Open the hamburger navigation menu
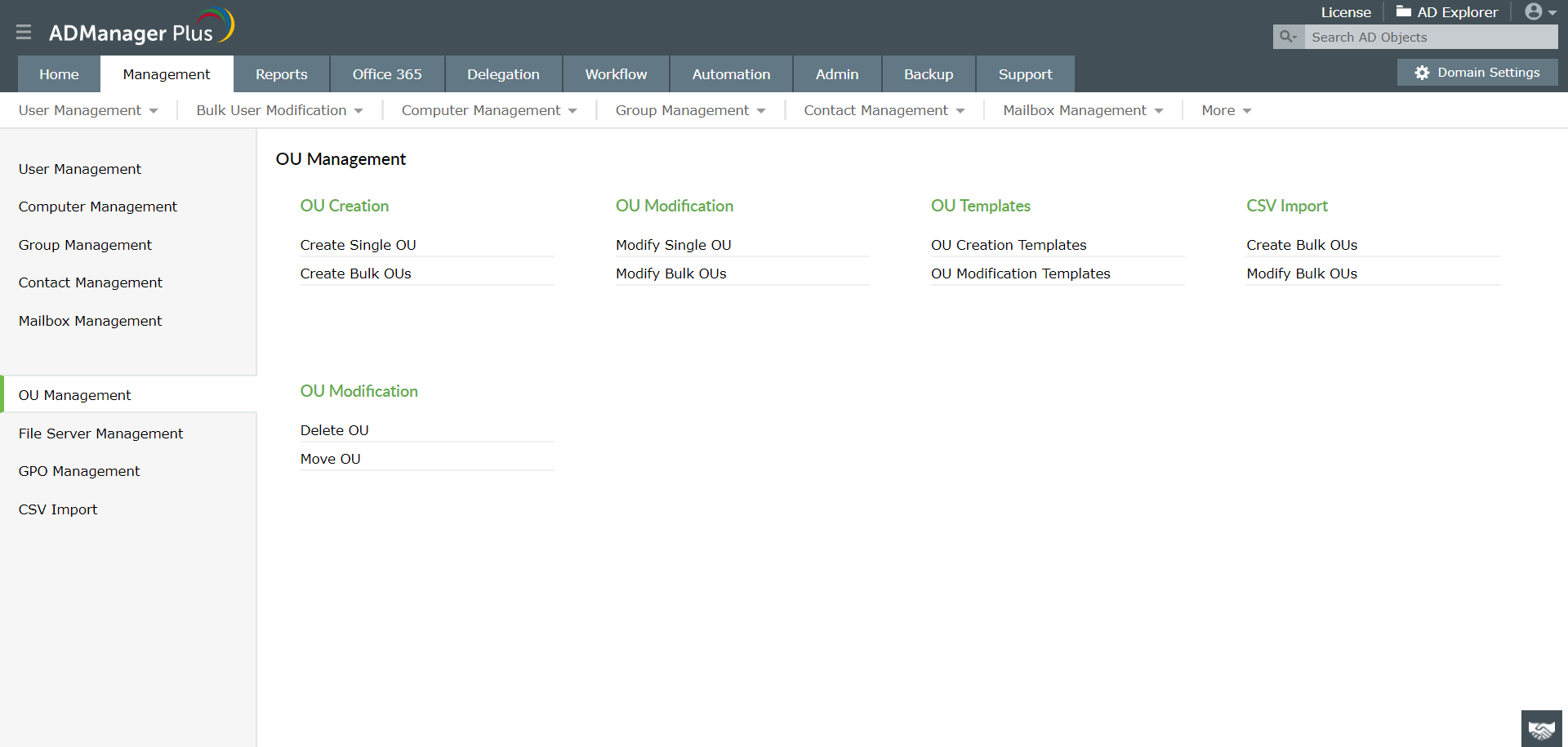Viewport: 1568px width, 747px height. [24, 32]
